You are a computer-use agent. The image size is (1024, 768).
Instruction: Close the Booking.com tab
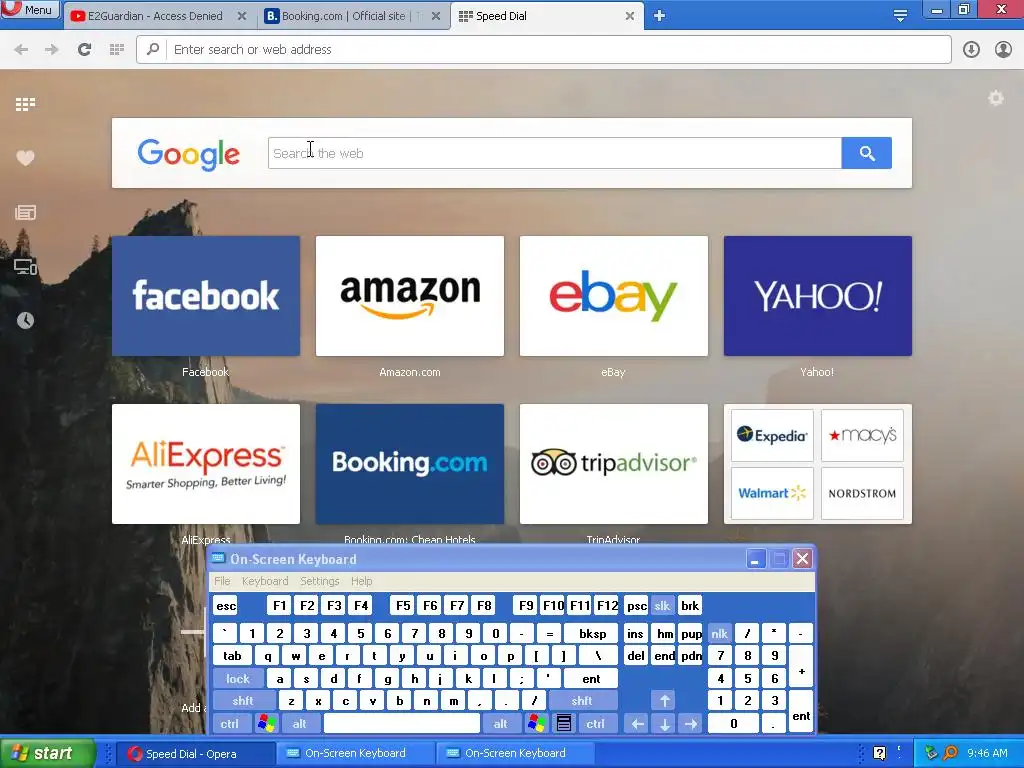coord(436,16)
